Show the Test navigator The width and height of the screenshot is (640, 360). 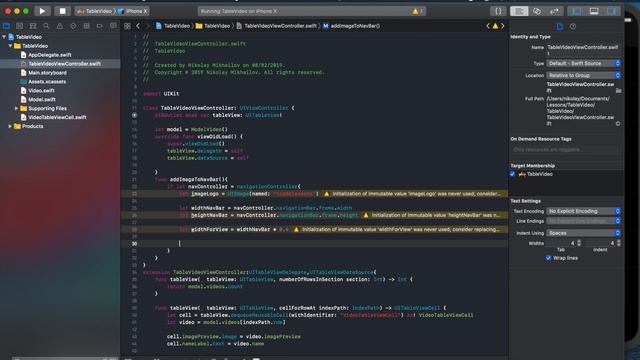73,26
